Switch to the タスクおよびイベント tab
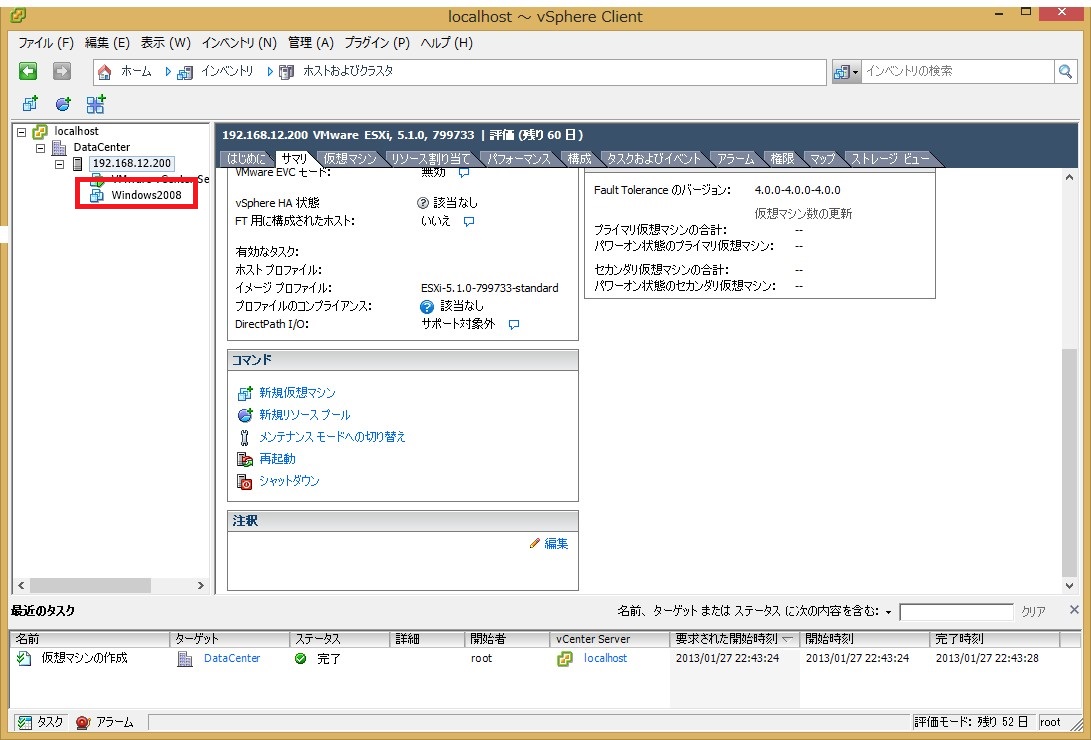Image resolution: width=1091 pixels, height=740 pixels. [654, 159]
